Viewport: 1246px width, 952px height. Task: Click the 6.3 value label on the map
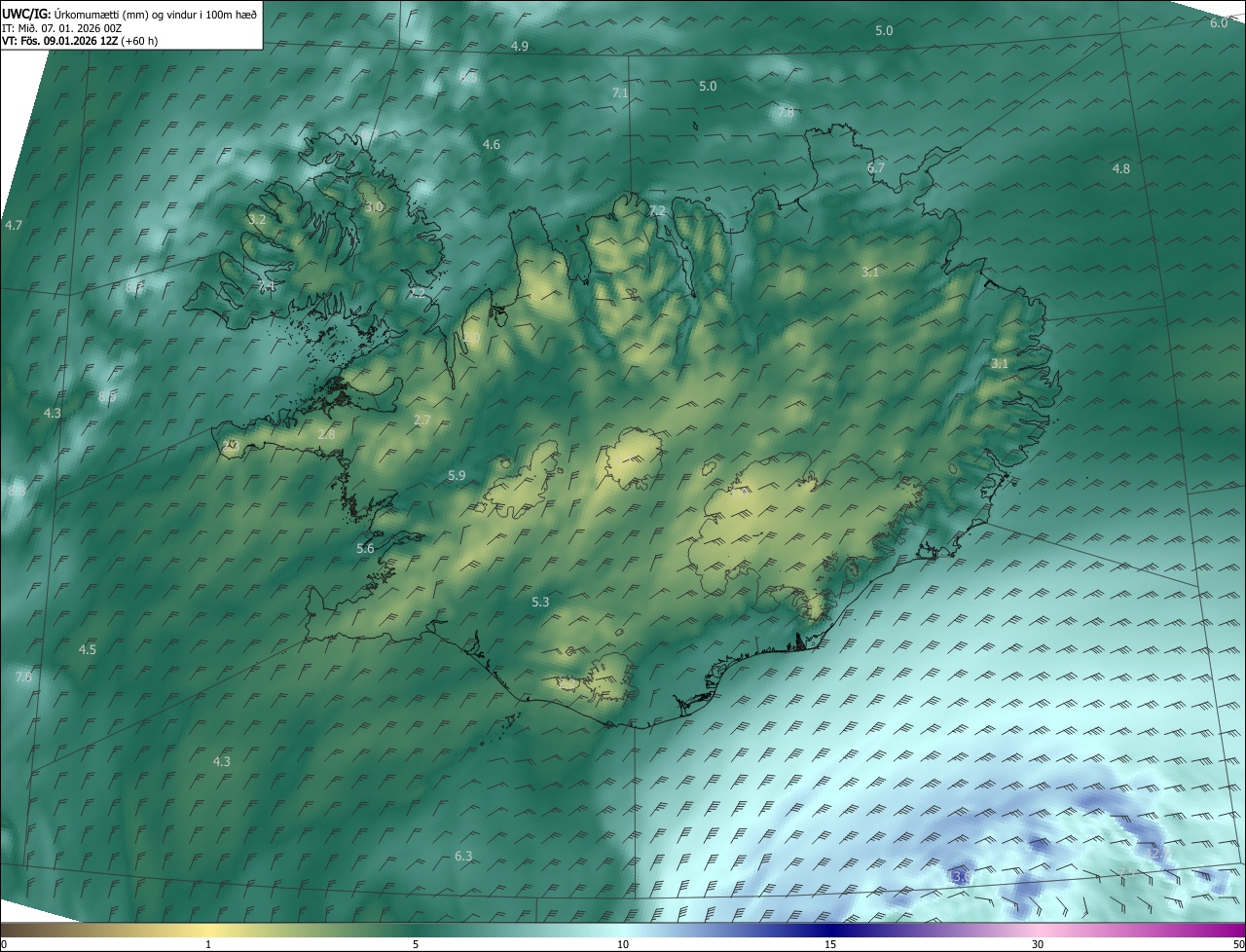(x=463, y=856)
